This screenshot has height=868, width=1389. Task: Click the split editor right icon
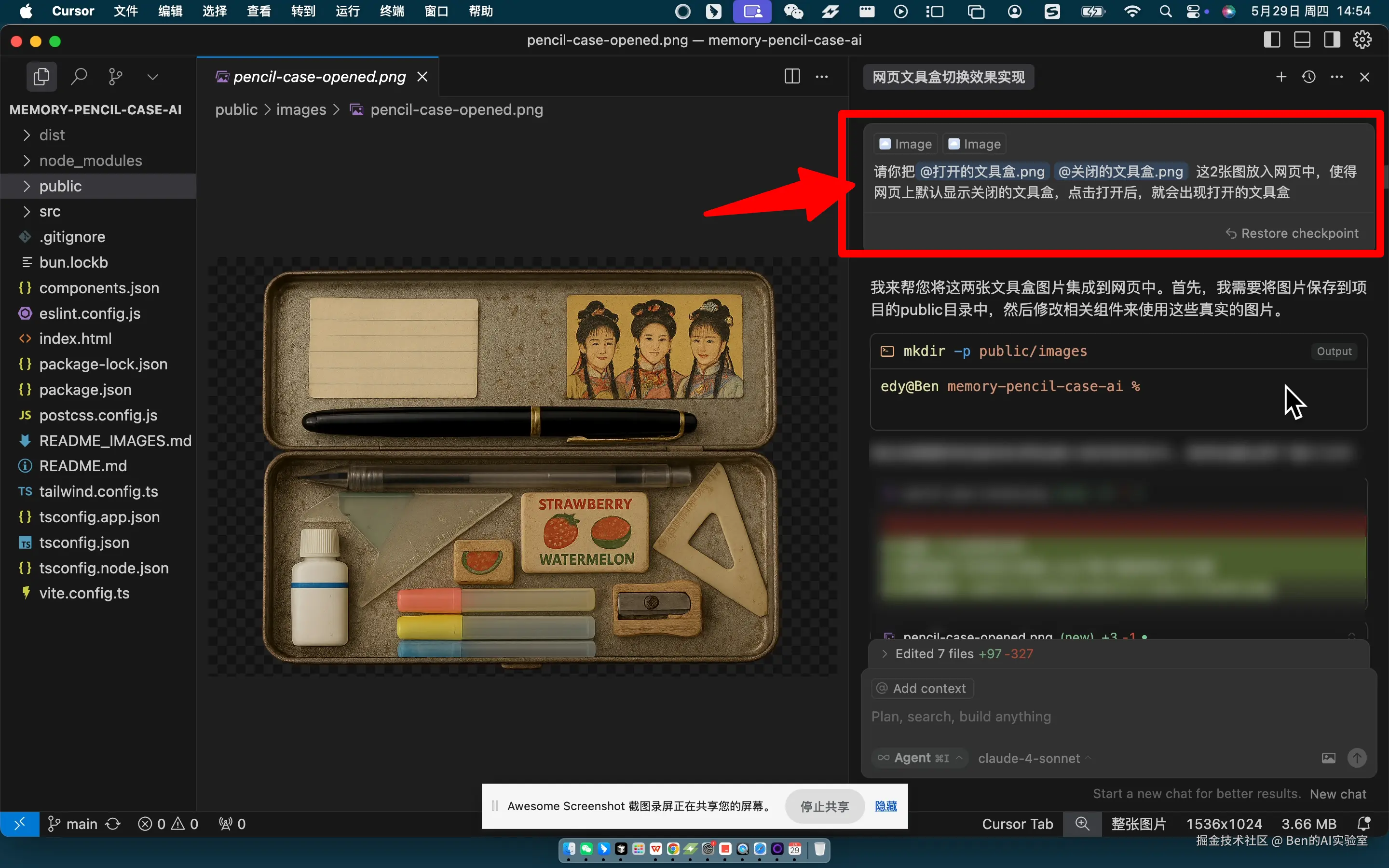(x=792, y=76)
